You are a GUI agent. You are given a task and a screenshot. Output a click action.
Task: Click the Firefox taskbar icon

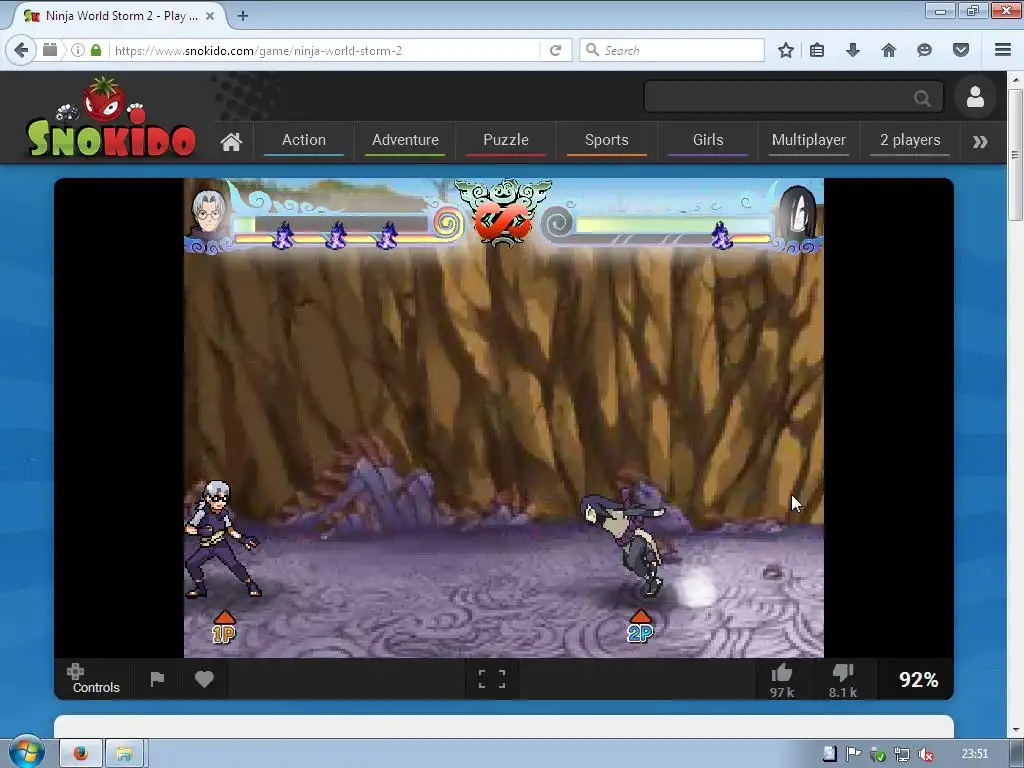80,754
